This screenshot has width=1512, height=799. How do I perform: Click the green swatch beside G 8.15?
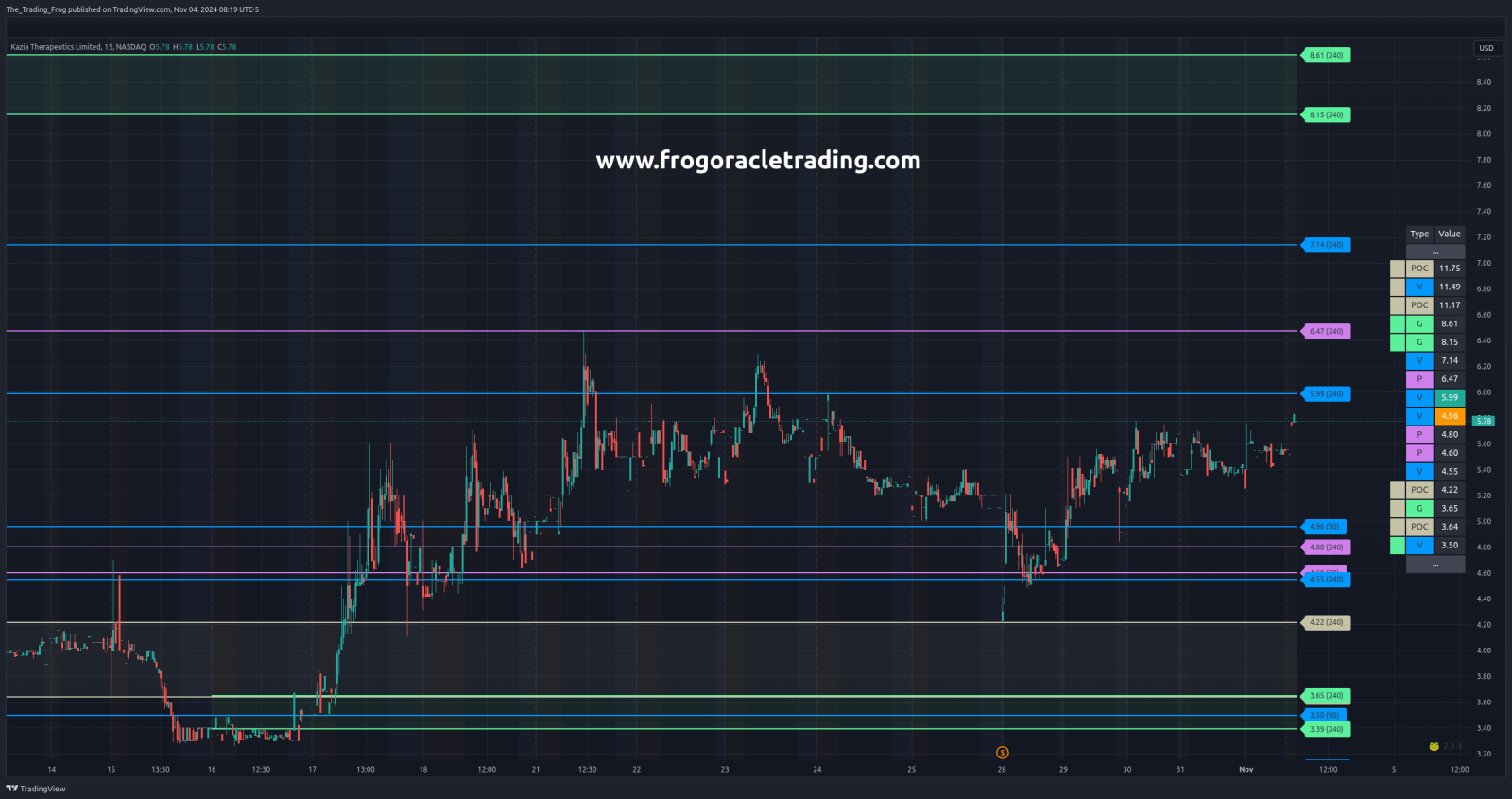pos(1398,342)
